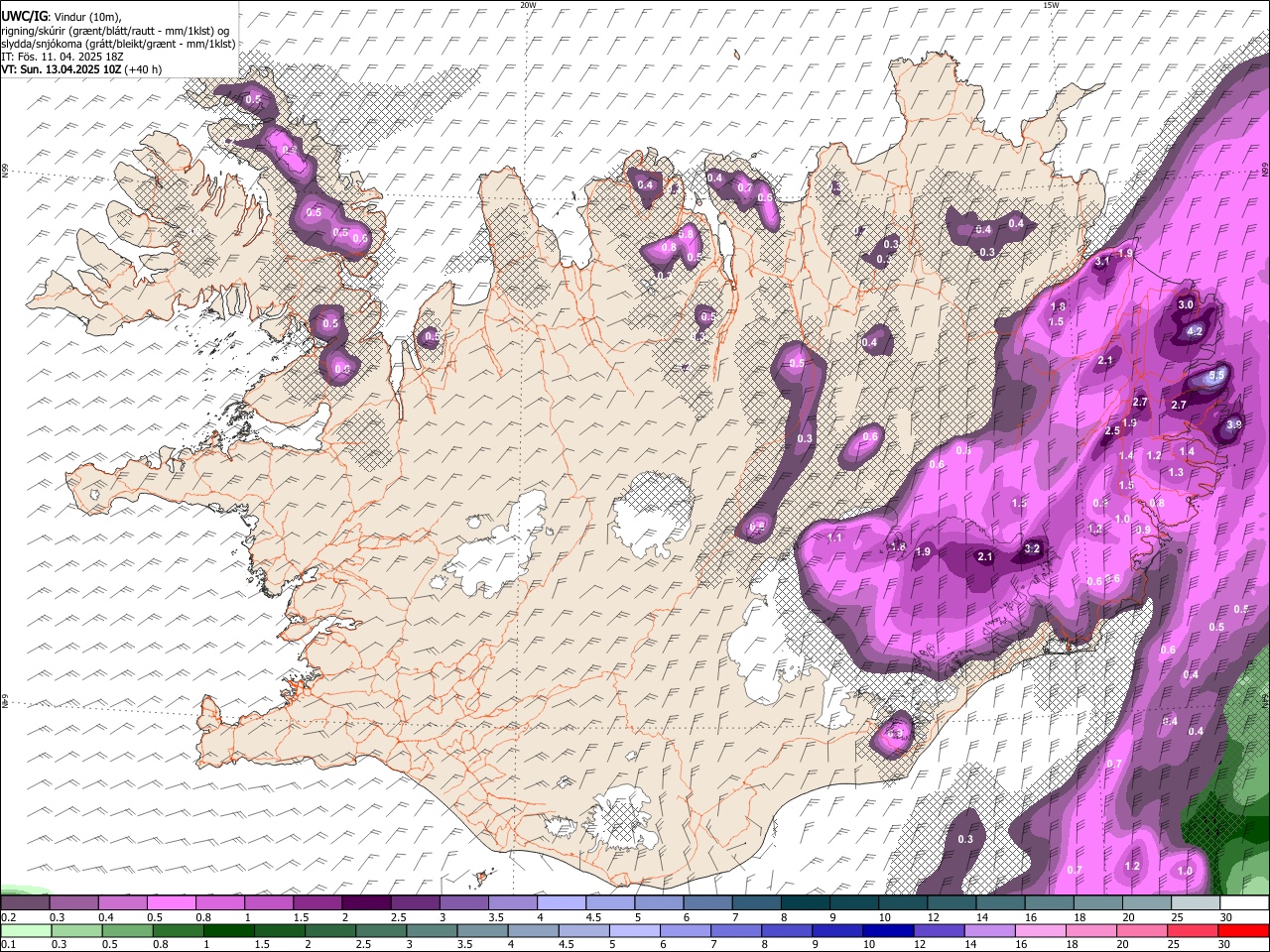
Task: Pick the deep blue bottom-row swatch at 10
Action: (x=886, y=931)
